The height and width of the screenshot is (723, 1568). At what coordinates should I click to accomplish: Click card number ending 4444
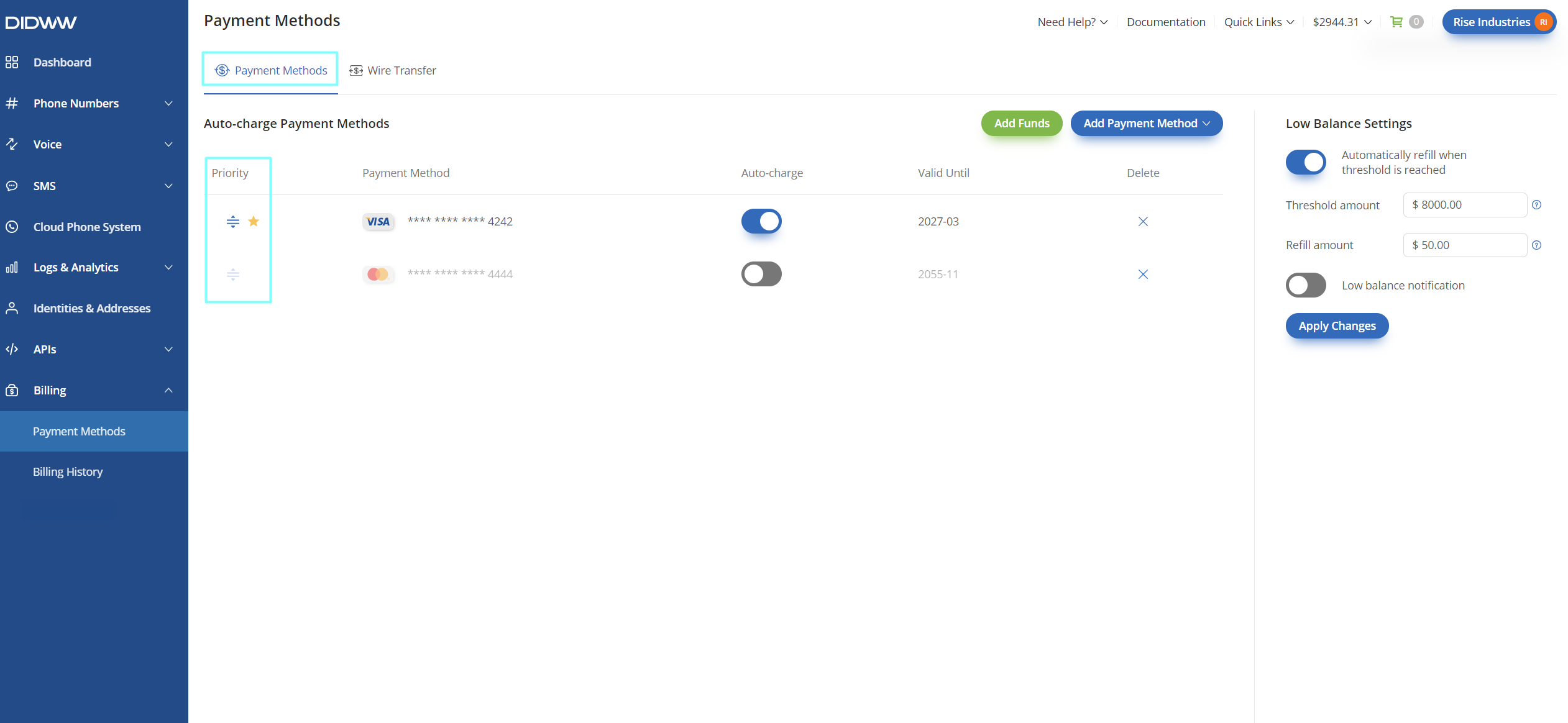point(460,274)
